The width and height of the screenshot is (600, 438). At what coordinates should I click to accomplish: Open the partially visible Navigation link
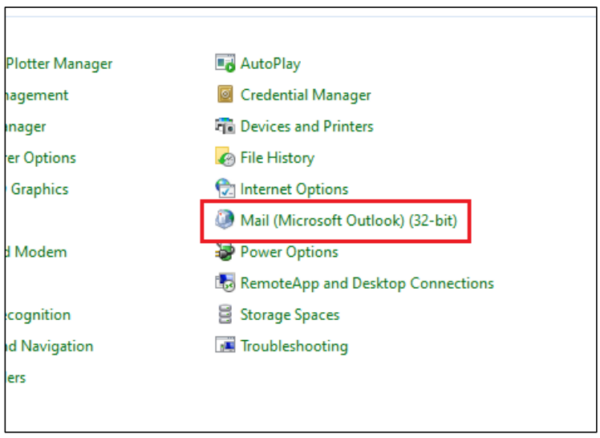point(48,346)
